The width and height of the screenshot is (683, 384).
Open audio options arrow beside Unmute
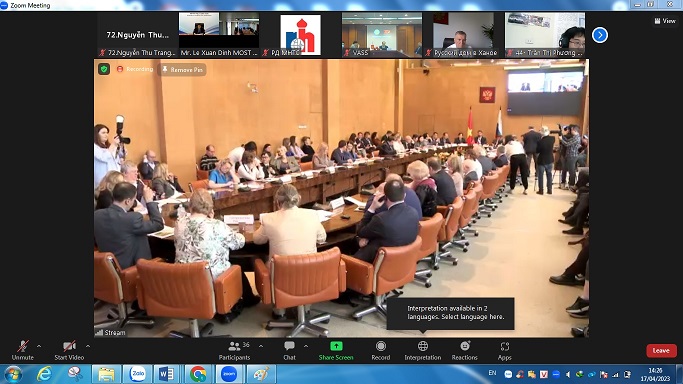pos(39,346)
